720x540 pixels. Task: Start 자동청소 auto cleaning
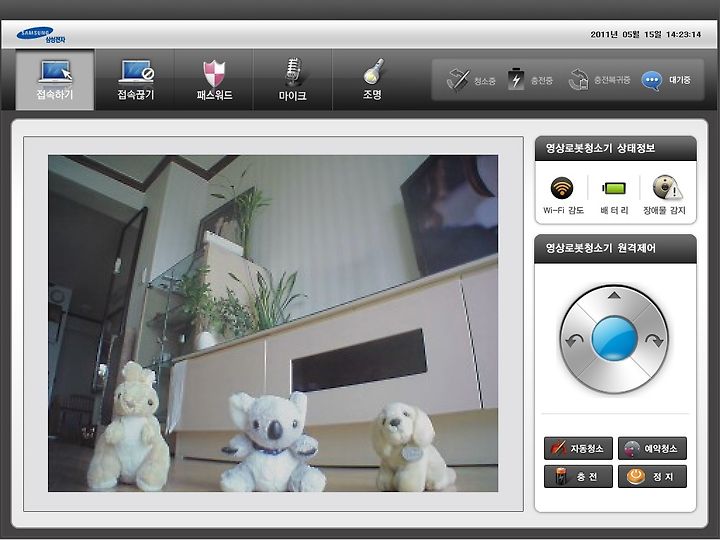pyautogui.click(x=578, y=448)
